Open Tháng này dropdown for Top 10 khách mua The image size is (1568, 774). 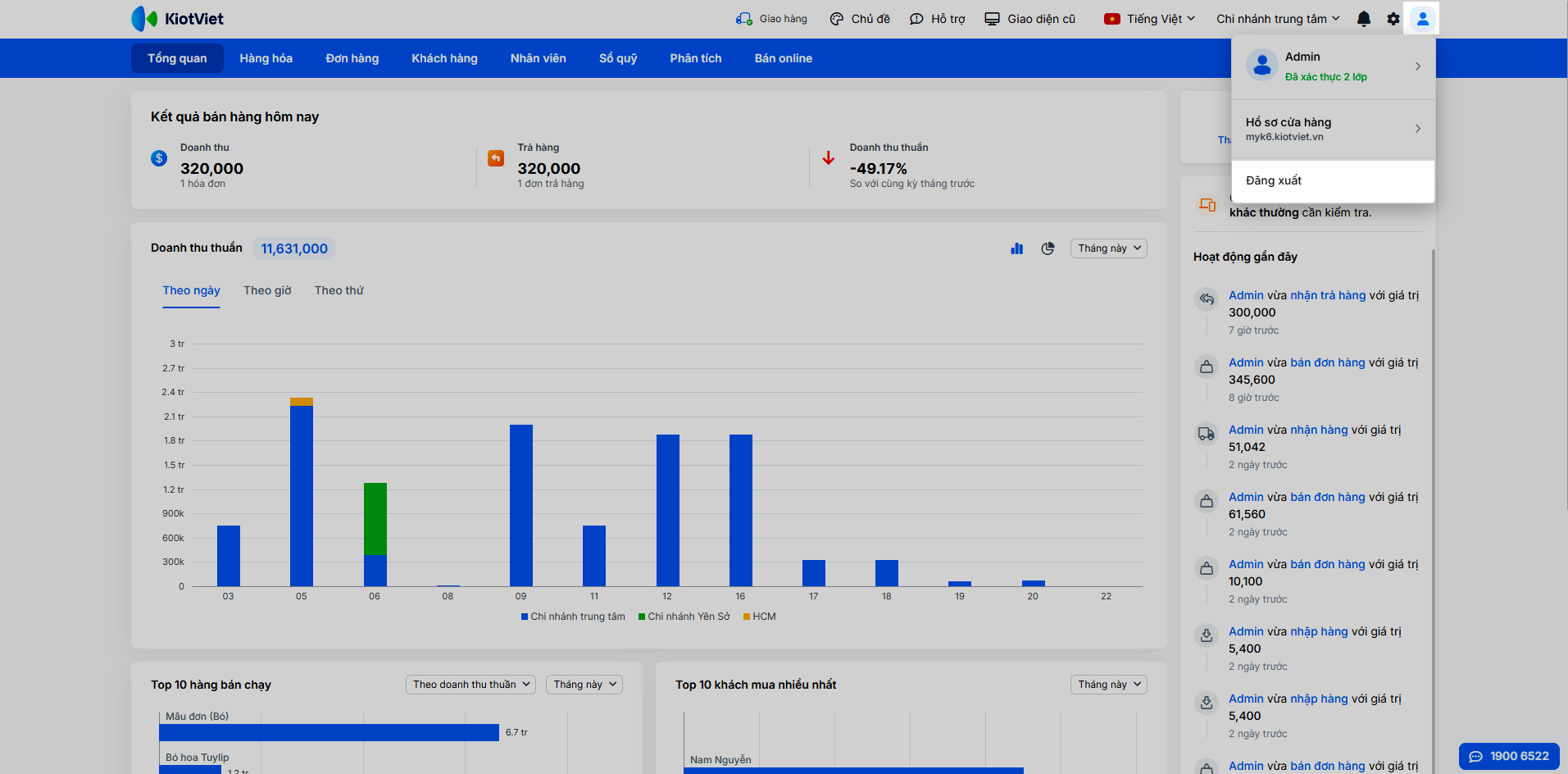[1109, 685]
